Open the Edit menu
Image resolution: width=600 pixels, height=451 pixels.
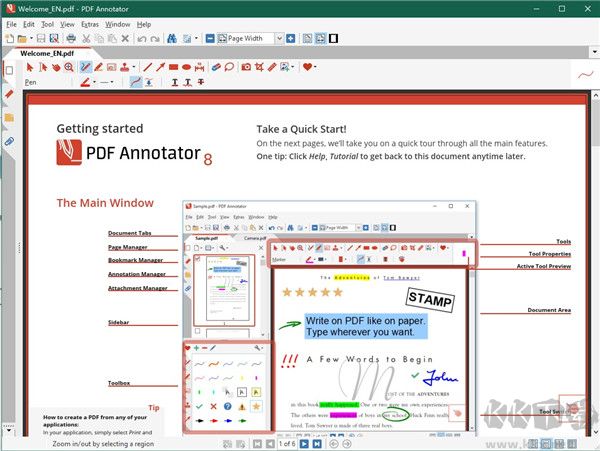(x=29, y=24)
